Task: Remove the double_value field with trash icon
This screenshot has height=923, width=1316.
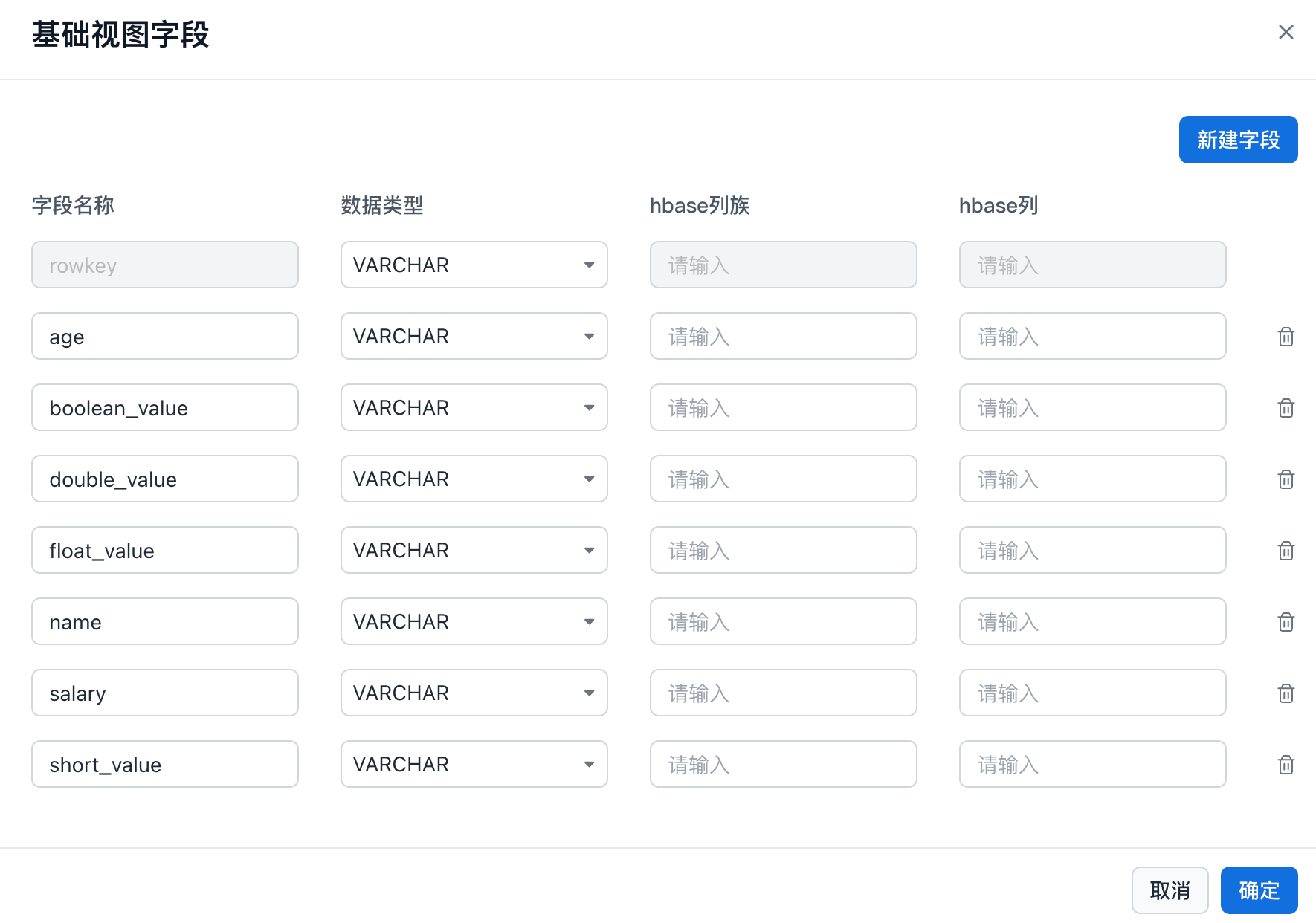Action: coord(1286,479)
